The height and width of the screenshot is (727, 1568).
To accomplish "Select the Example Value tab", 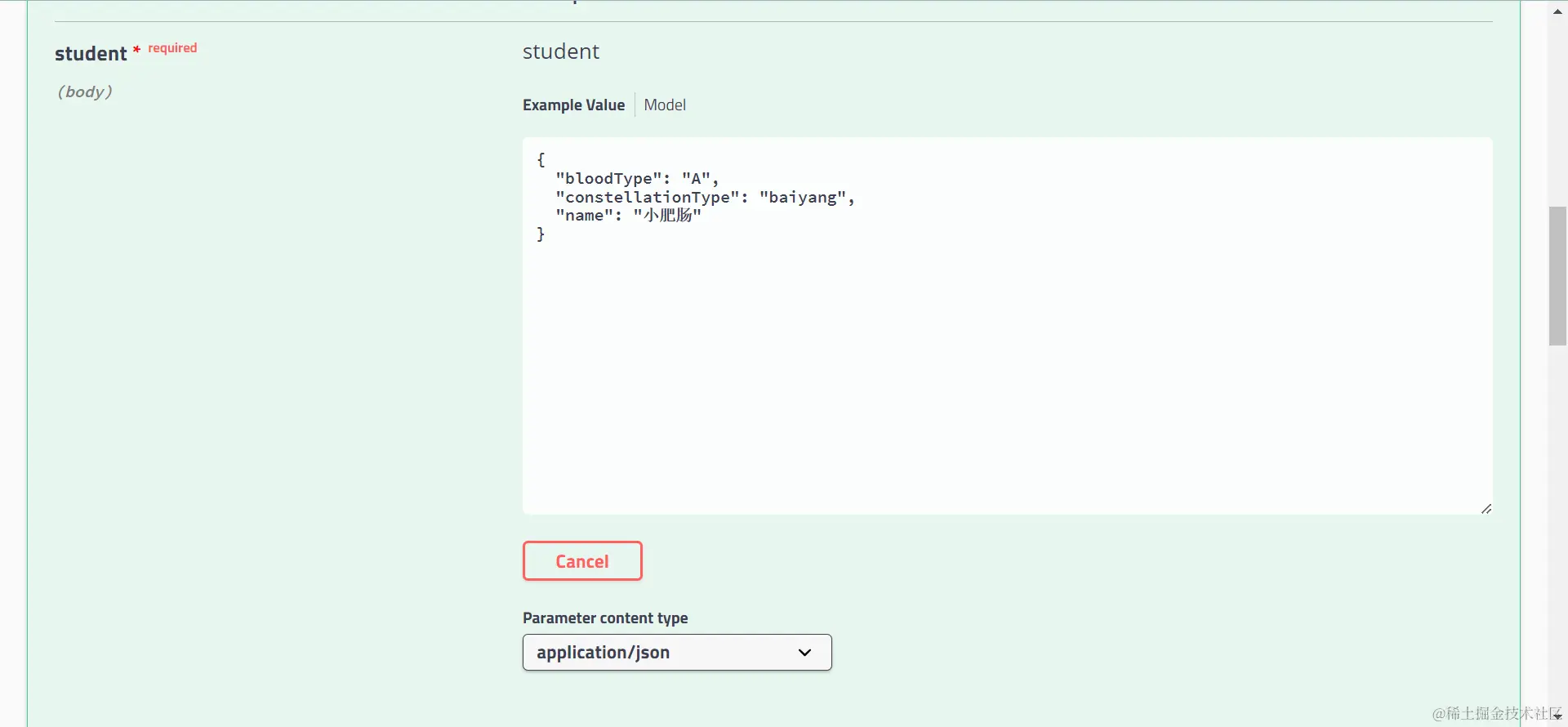I will [x=573, y=105].
